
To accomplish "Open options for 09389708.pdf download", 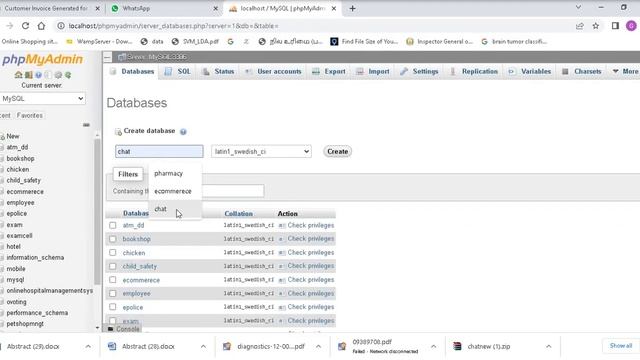I will click(x=433, y=346).
